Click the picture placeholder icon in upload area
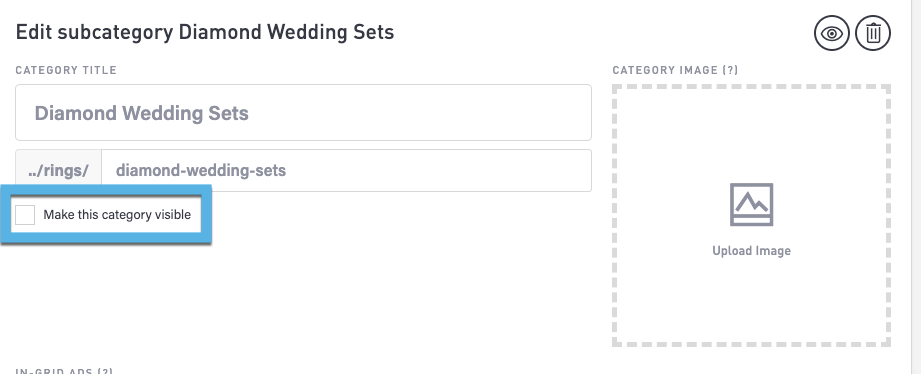921x374 pixels. (x=751, y=204)
